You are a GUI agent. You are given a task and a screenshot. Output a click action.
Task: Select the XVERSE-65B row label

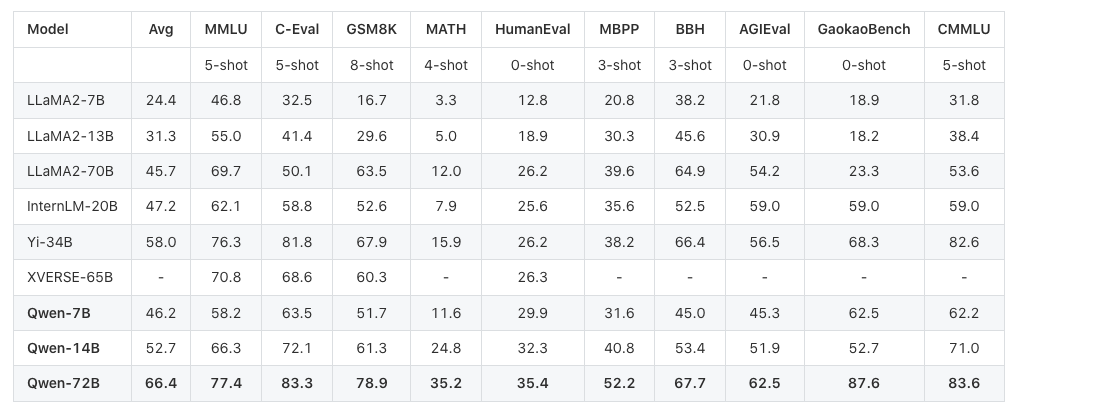point(70,277)
